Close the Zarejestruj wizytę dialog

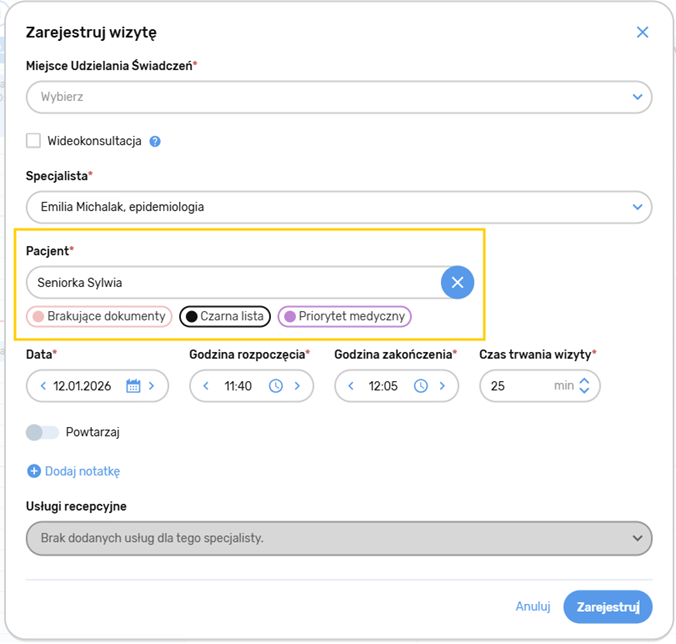click(642, 32)
